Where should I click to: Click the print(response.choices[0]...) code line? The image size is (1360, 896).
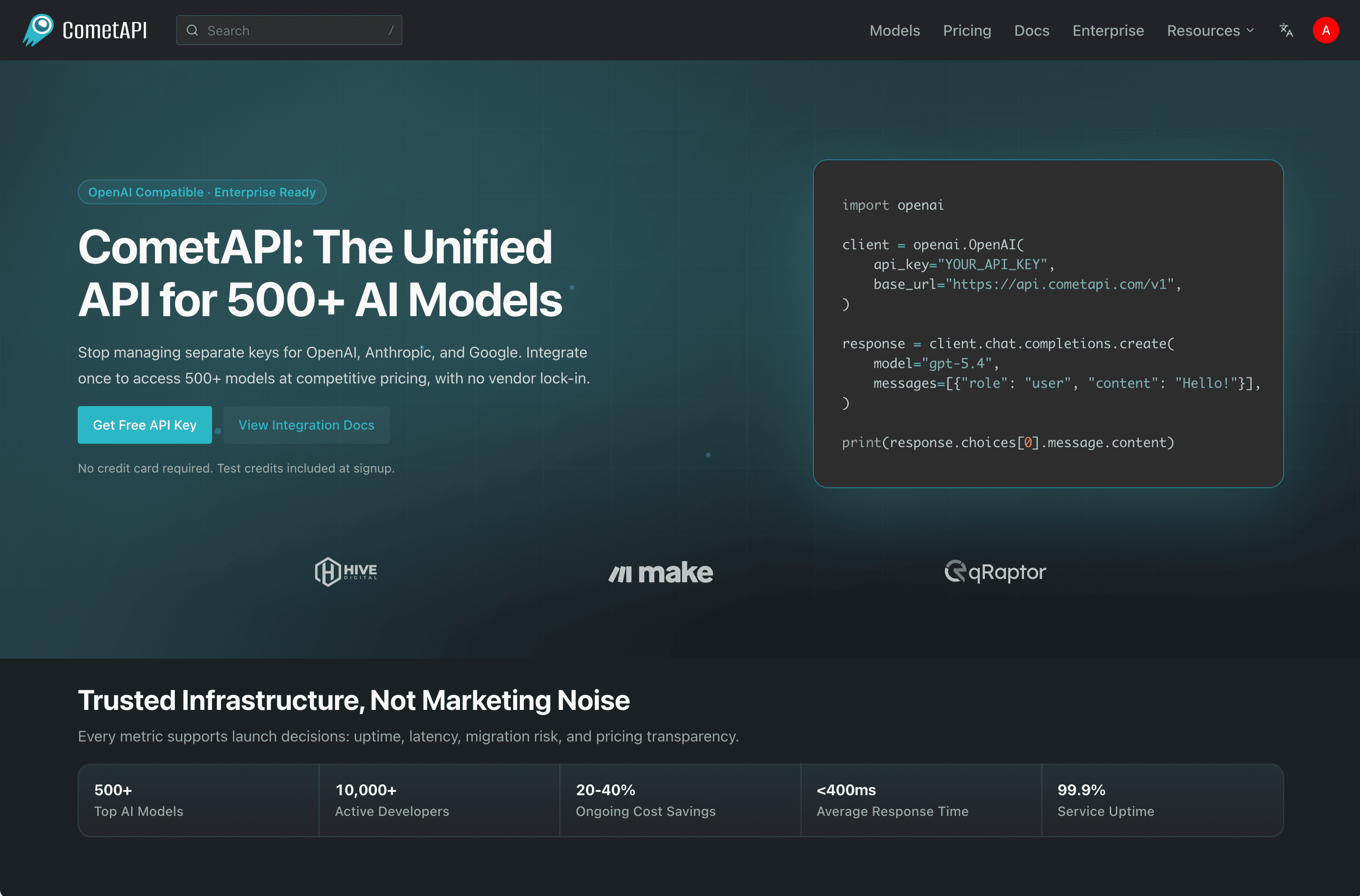point(1008,442)
